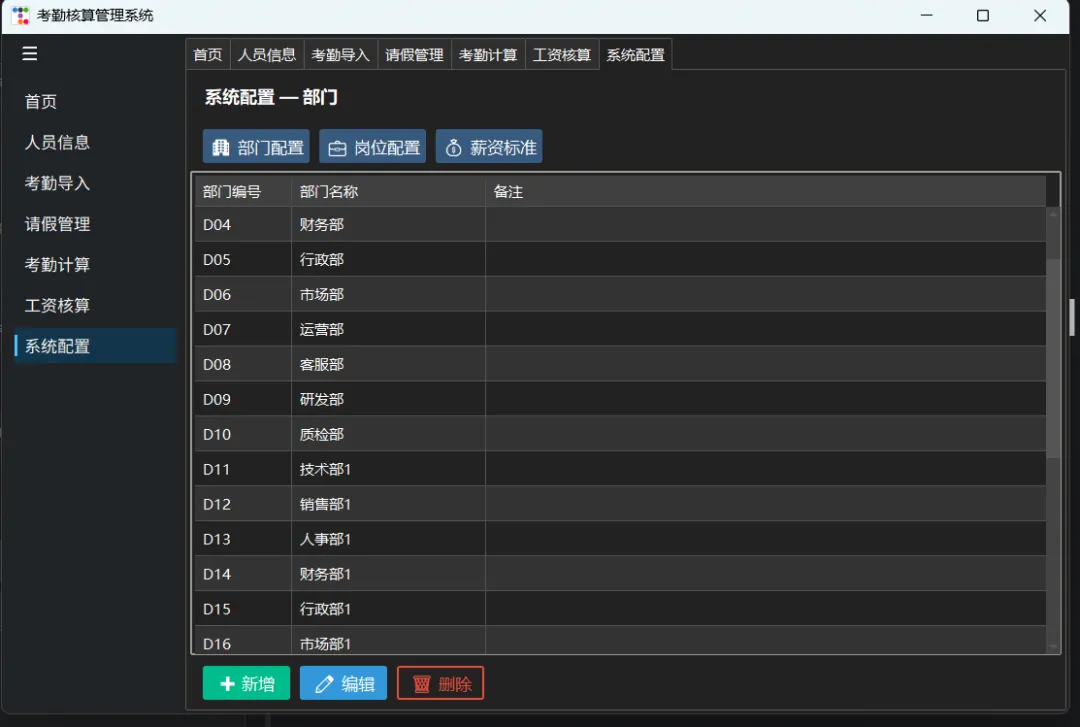Viewport: 1080px width, 727px height.
Task: Click the D15 code cell
Action: click(x=243, y=609)
